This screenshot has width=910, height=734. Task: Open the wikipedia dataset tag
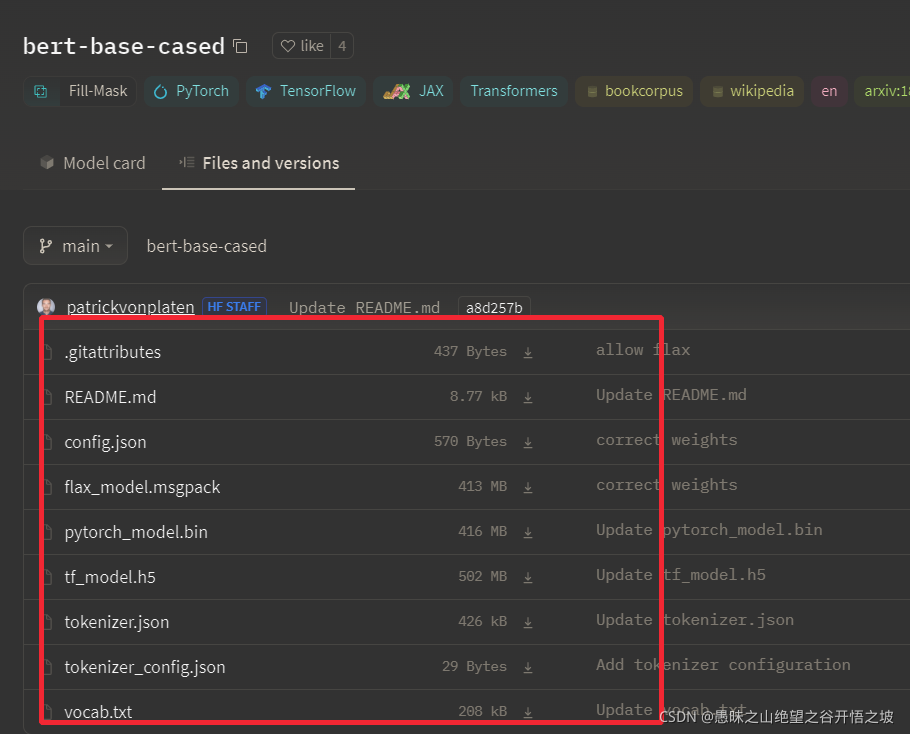[752, 91]
